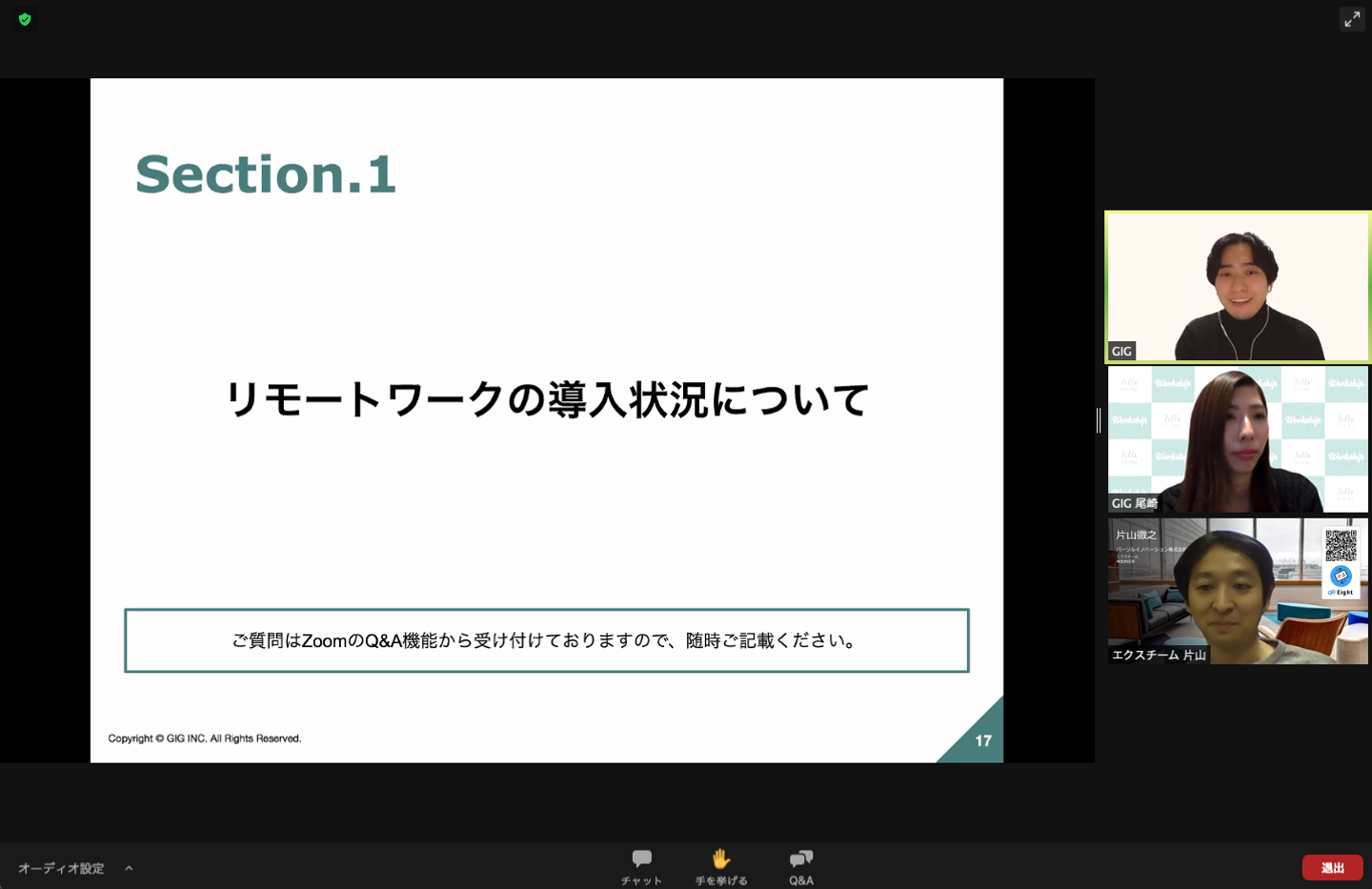Click the panel divider handle beside the videos
The height and width of the screenshot is (889, 1372).
coord(1099,420)
